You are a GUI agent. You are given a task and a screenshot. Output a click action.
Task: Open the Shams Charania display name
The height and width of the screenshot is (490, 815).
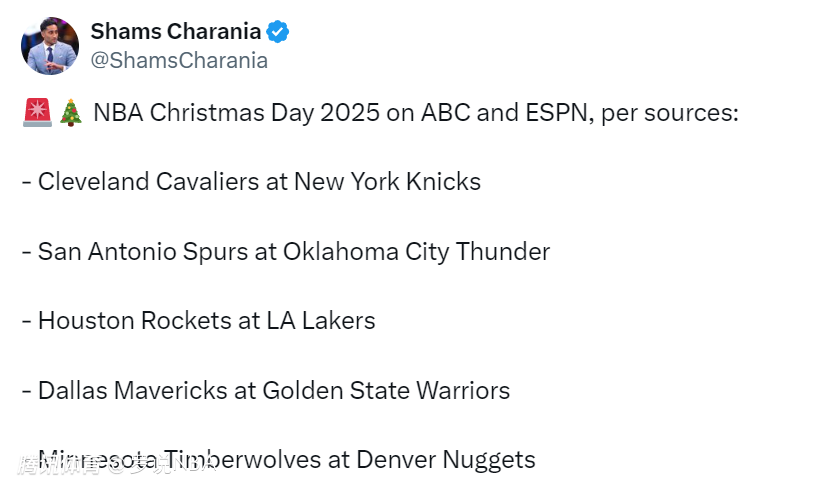[x=176, y=32]
